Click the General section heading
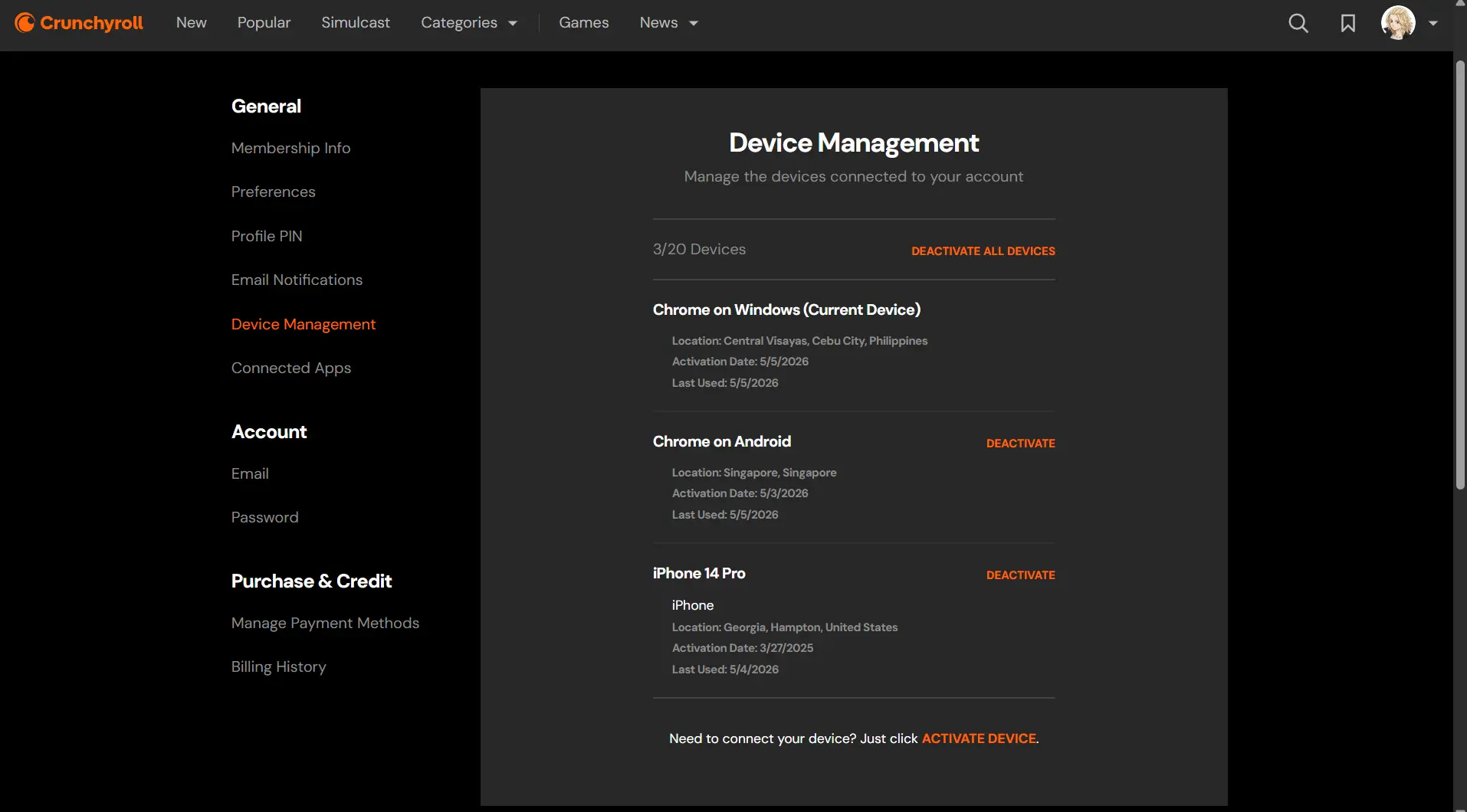This screenshot has width=1467, height=812. pos(266,106)
